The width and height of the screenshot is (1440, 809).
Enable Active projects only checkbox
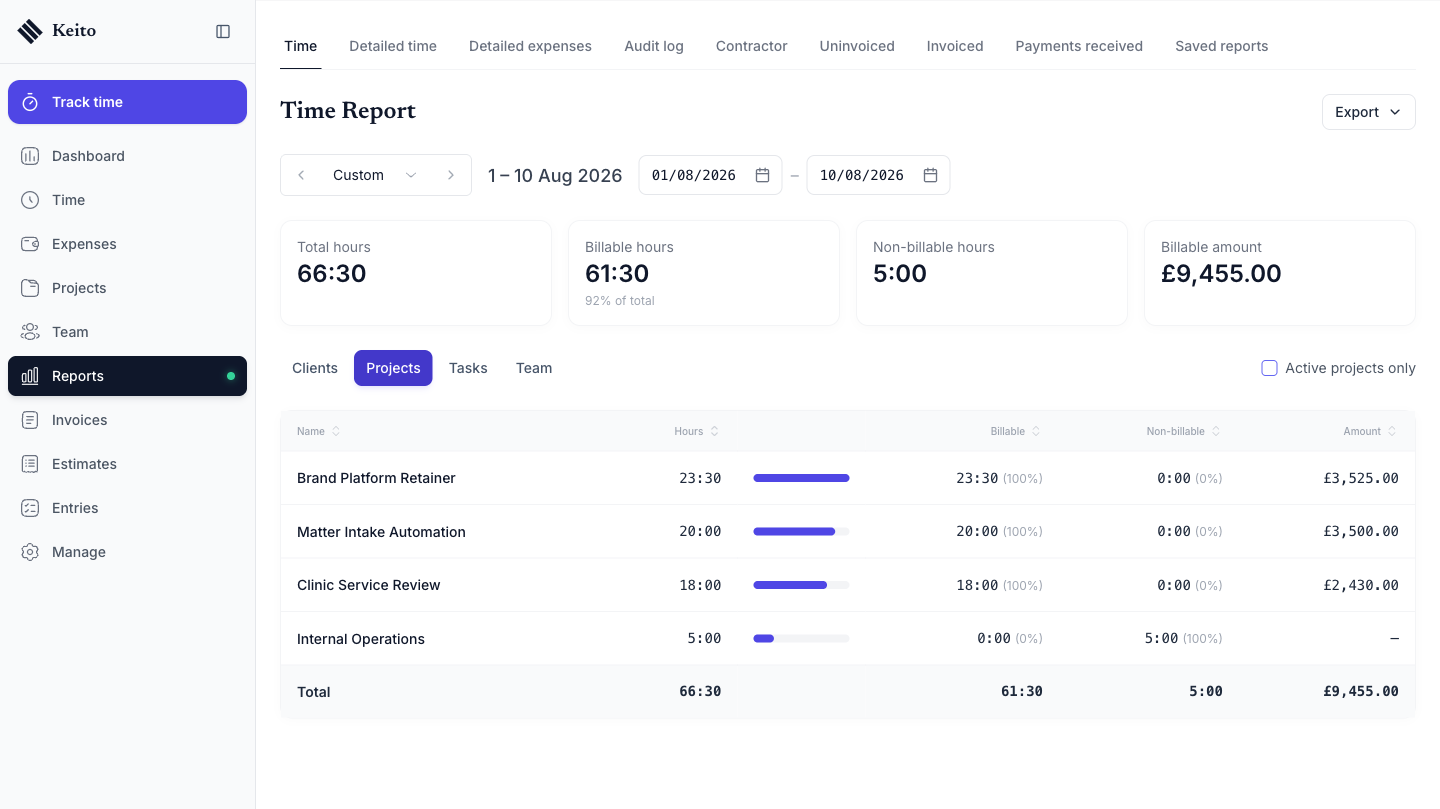click(x=1269, y=368)
